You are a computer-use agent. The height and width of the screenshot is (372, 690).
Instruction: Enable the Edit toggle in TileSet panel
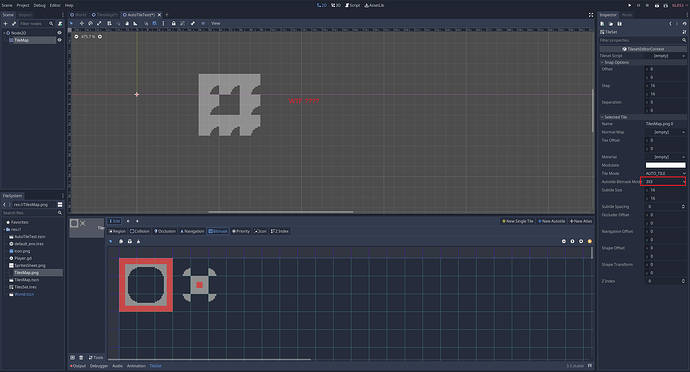[x=115, y=221]
